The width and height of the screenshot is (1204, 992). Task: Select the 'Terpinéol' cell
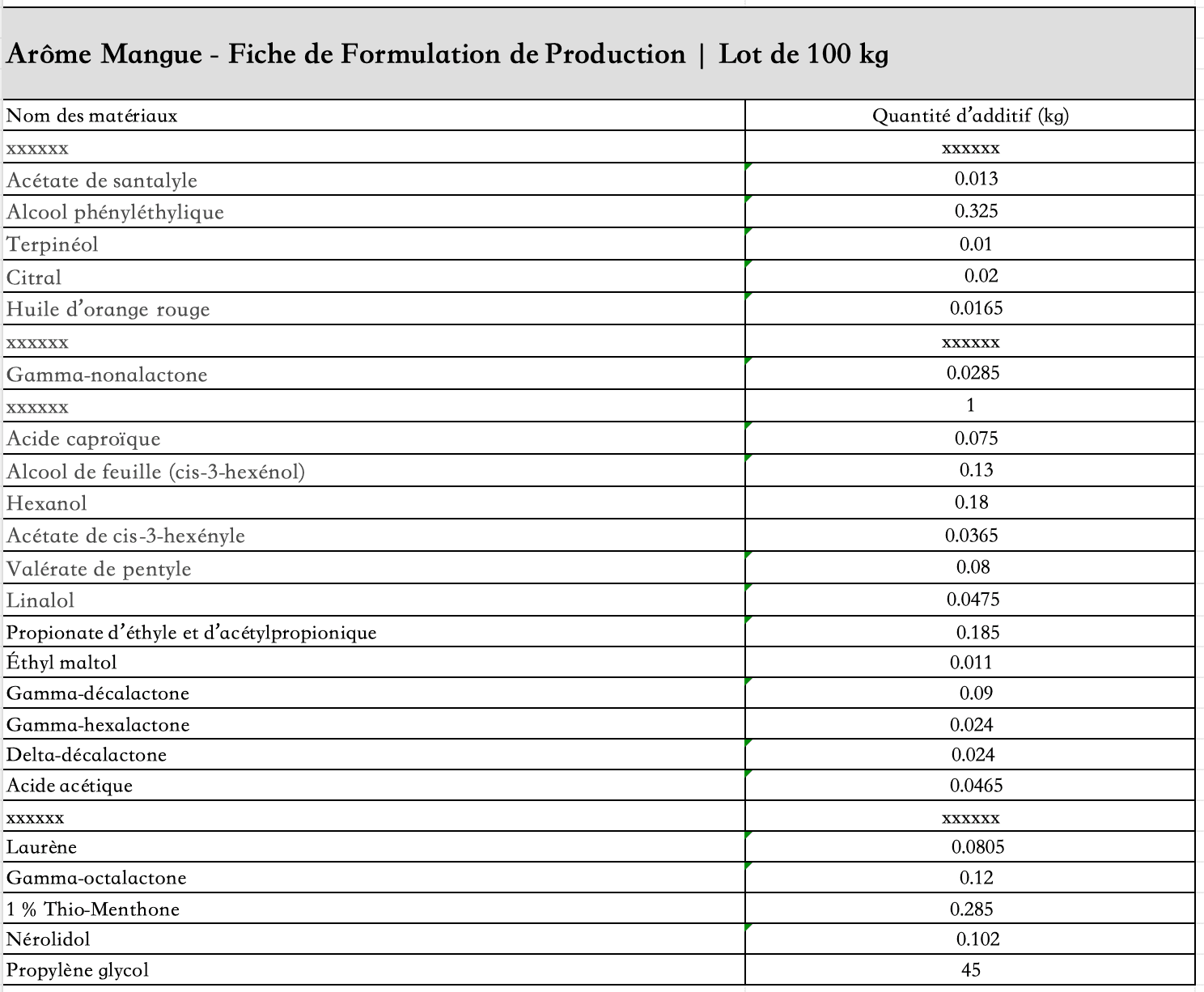(x=373, y=244)
